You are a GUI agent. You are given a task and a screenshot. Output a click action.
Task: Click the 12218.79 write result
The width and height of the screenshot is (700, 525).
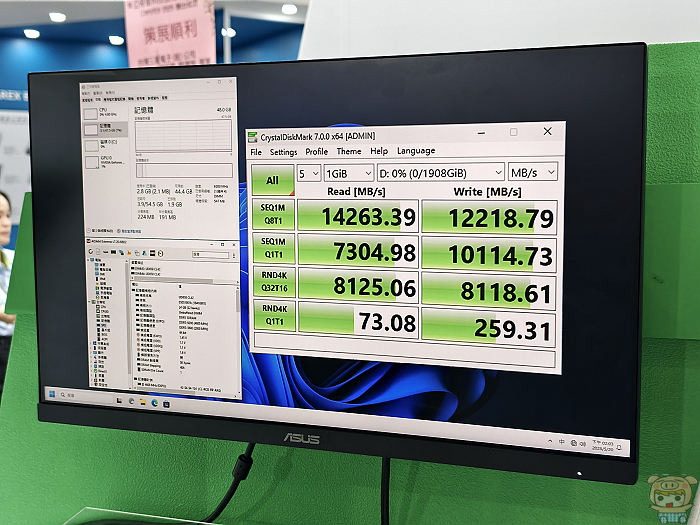tap(489, 217)
